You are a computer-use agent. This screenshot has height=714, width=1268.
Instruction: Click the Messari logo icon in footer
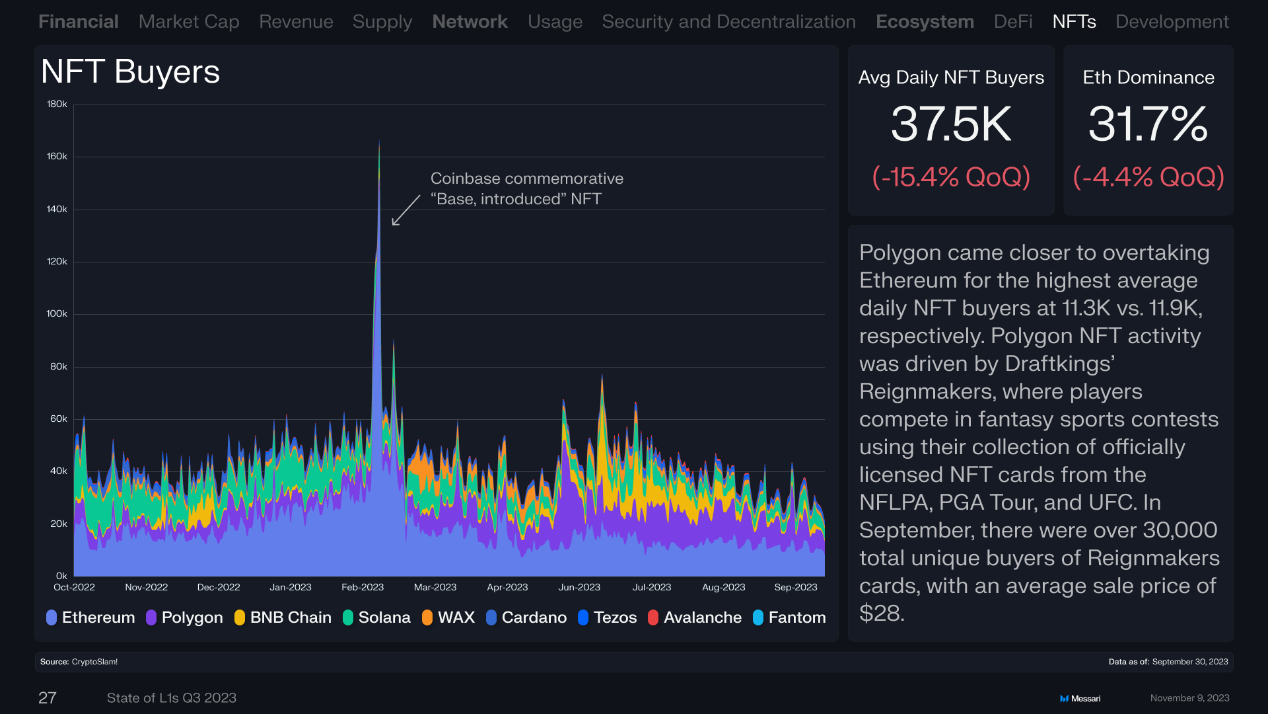pyautogui.click(x=1064, y=698)
